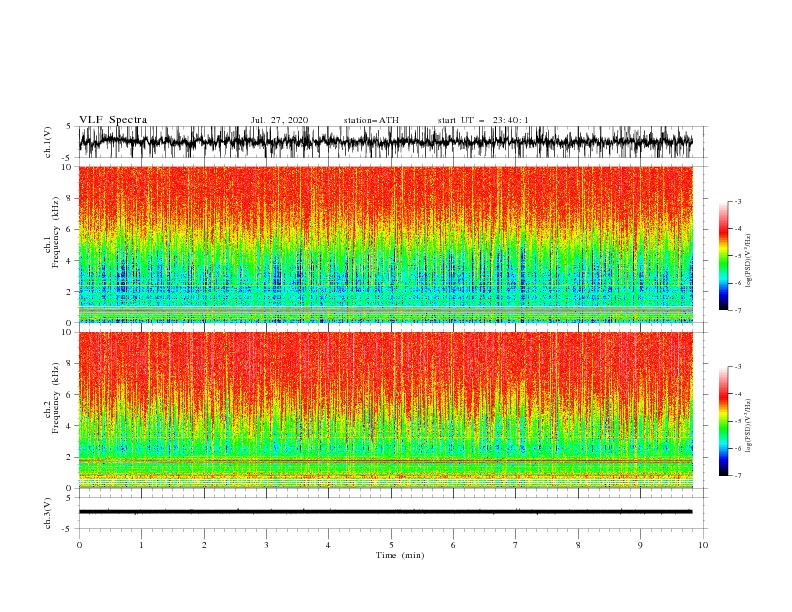
Task: Click the '-7' value on lower colorbar
Action: point(737,476)
